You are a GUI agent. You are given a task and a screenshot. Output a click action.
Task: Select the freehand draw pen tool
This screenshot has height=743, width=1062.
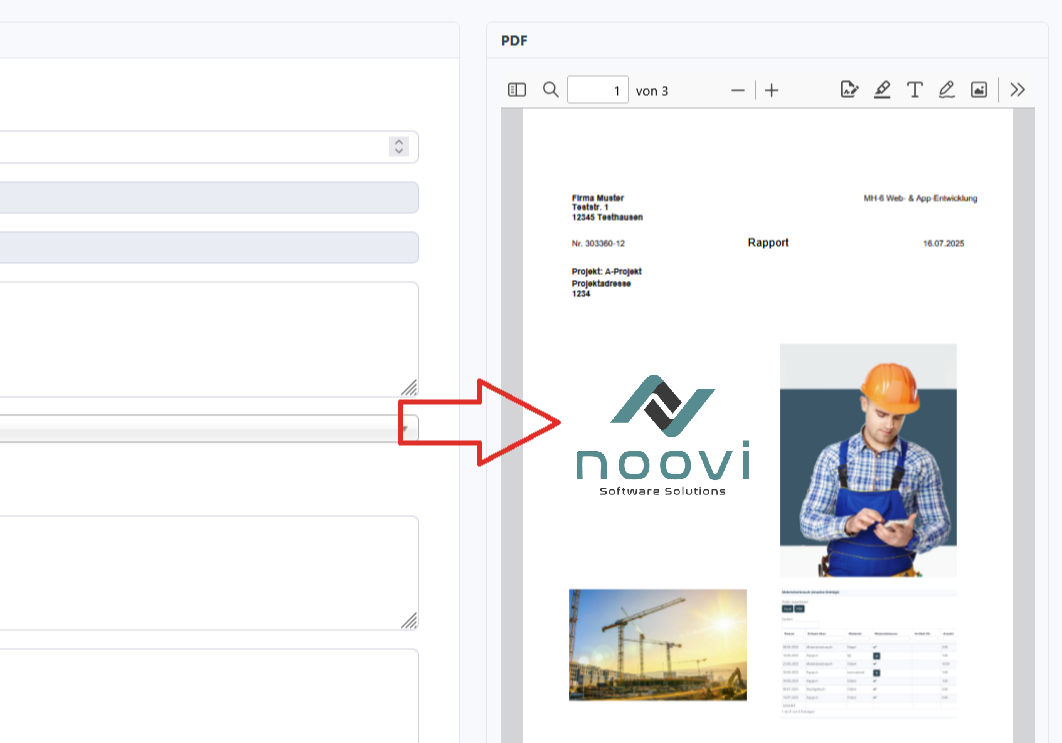(x=947, y=89)
